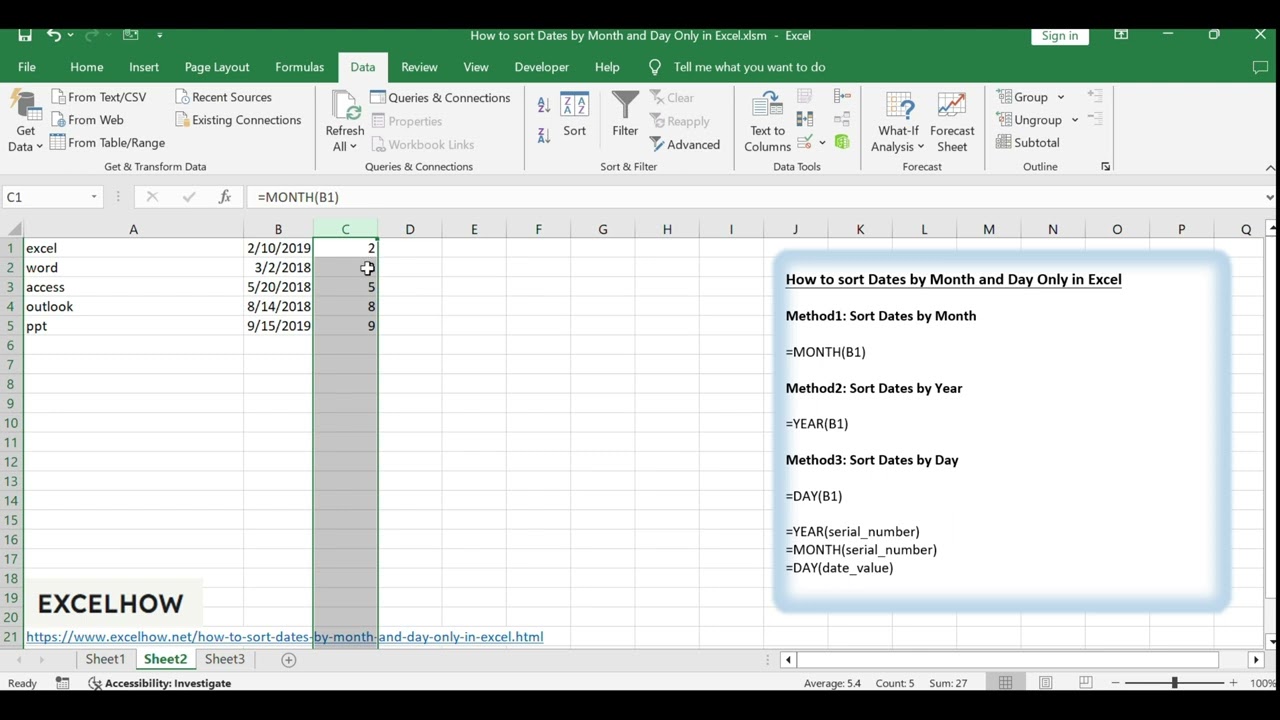
Task: Click From Web import
Action: [86, 120]
